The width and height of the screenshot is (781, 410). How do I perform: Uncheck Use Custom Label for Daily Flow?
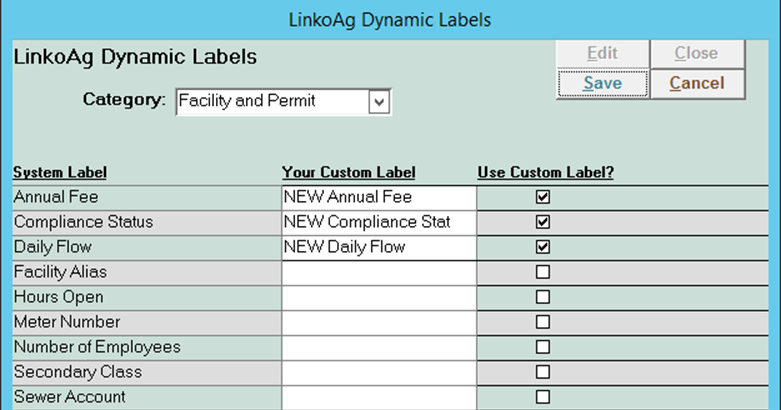pos(543,247)
